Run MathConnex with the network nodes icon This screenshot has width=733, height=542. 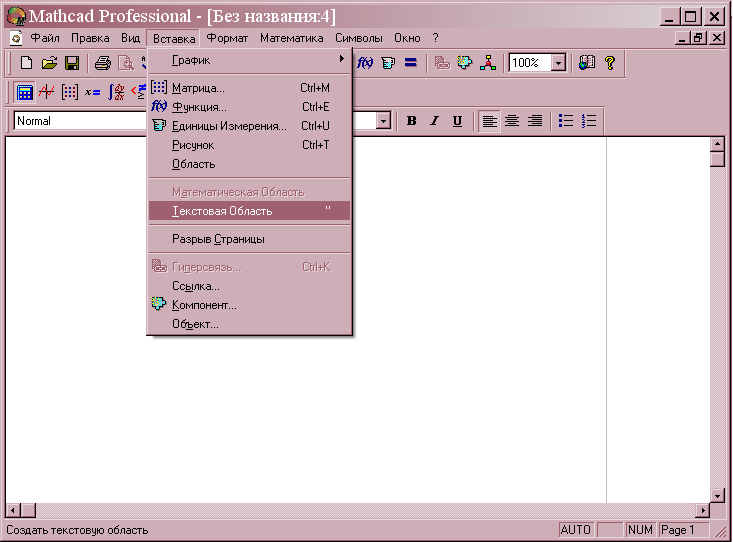(488, 63)
